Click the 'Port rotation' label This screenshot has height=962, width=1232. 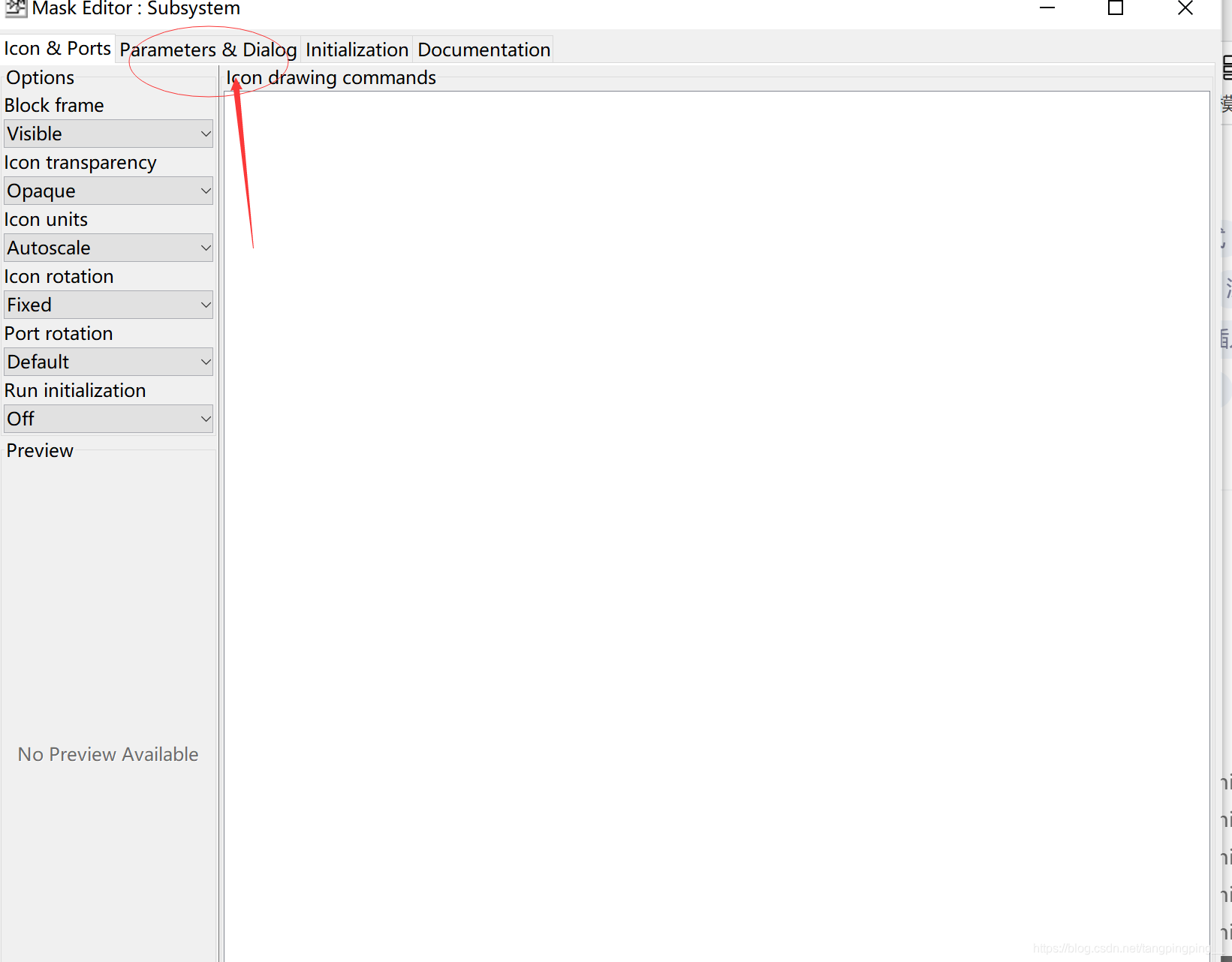(x=59, y=333)
